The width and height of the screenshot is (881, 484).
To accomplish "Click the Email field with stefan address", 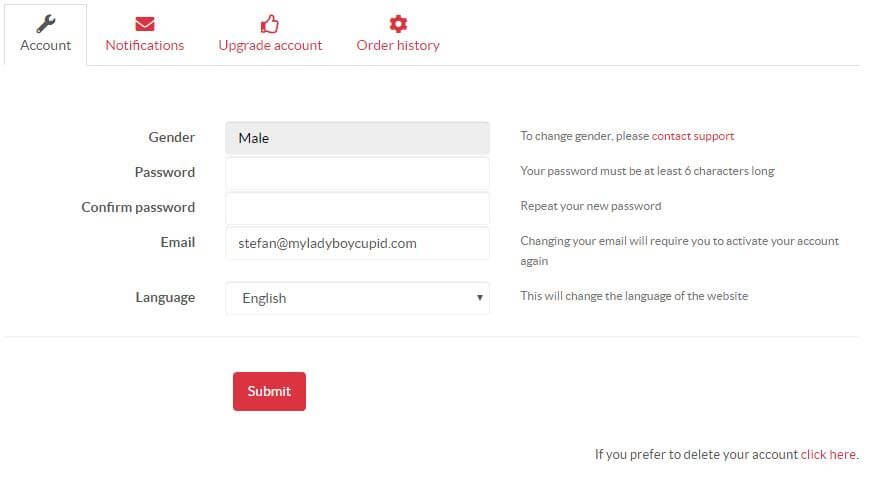I will 357,243.
